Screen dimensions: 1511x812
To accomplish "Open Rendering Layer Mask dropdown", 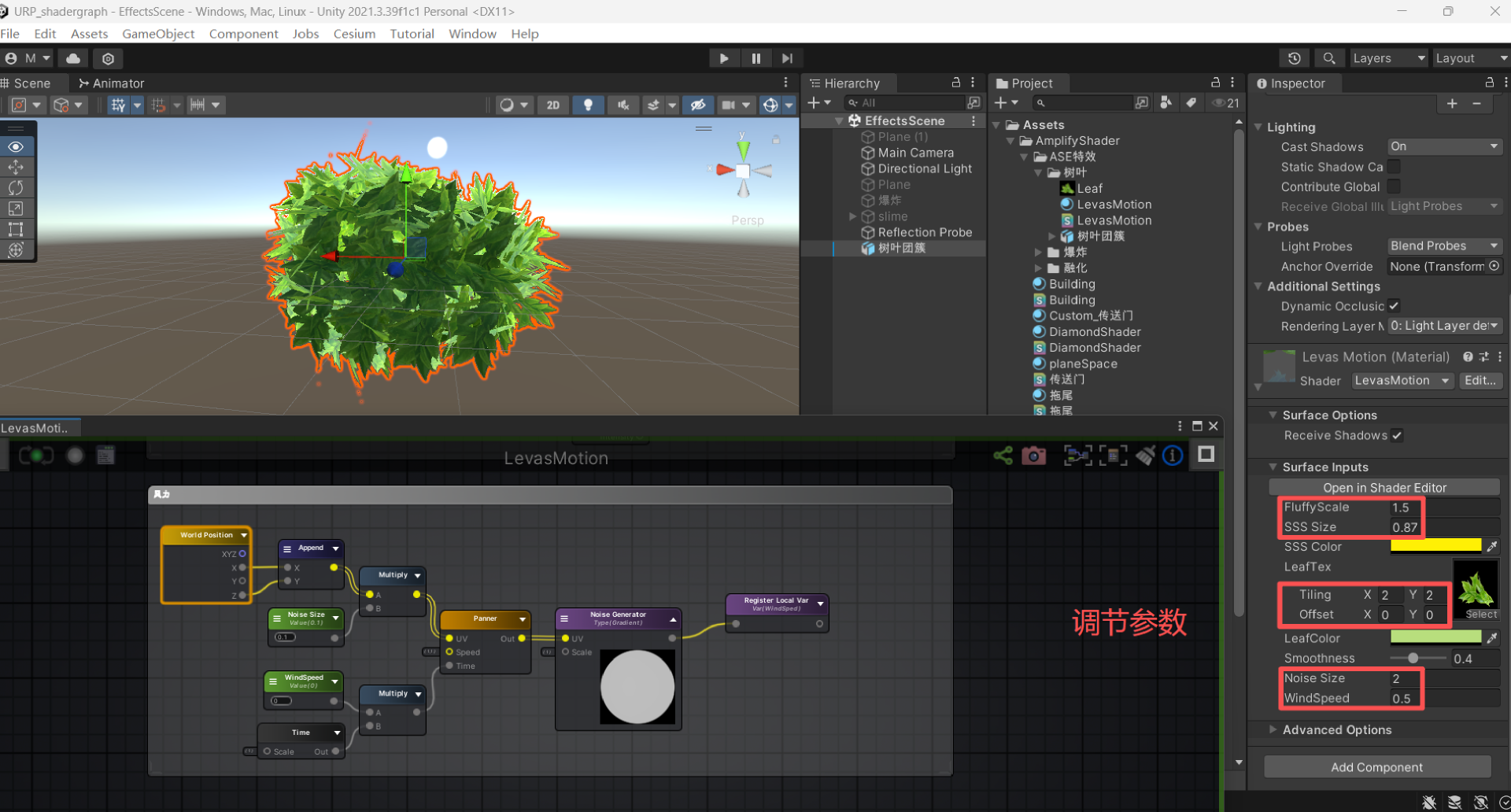I will (x=1444, y=326).
